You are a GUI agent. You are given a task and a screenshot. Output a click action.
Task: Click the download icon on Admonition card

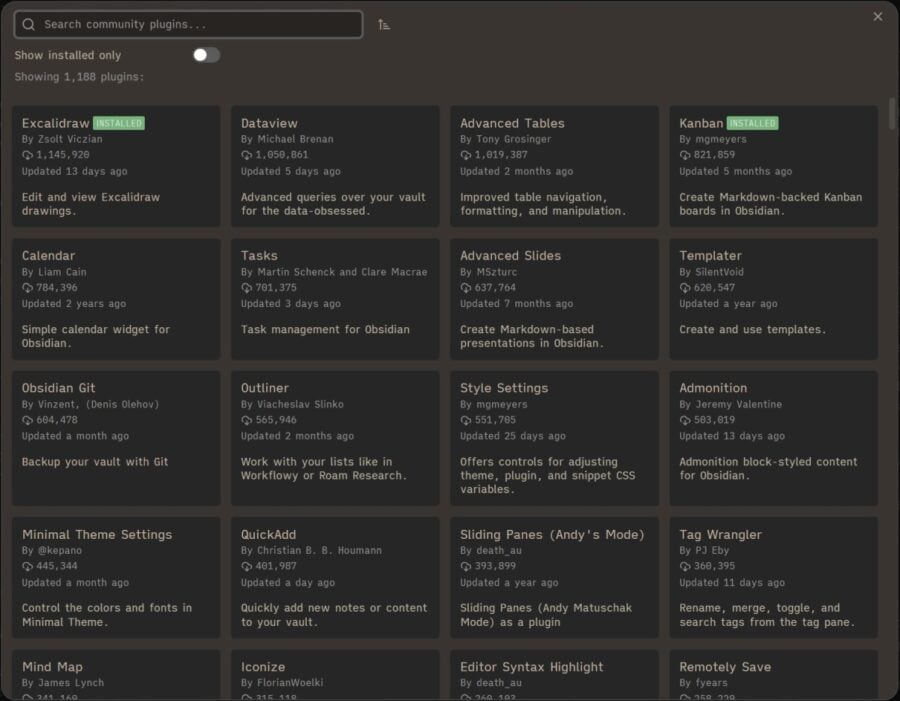click(x=685, y=420)
